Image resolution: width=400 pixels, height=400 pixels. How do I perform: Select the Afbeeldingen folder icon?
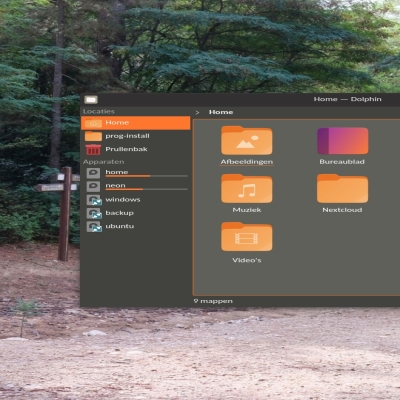click(x=247, y=140)
